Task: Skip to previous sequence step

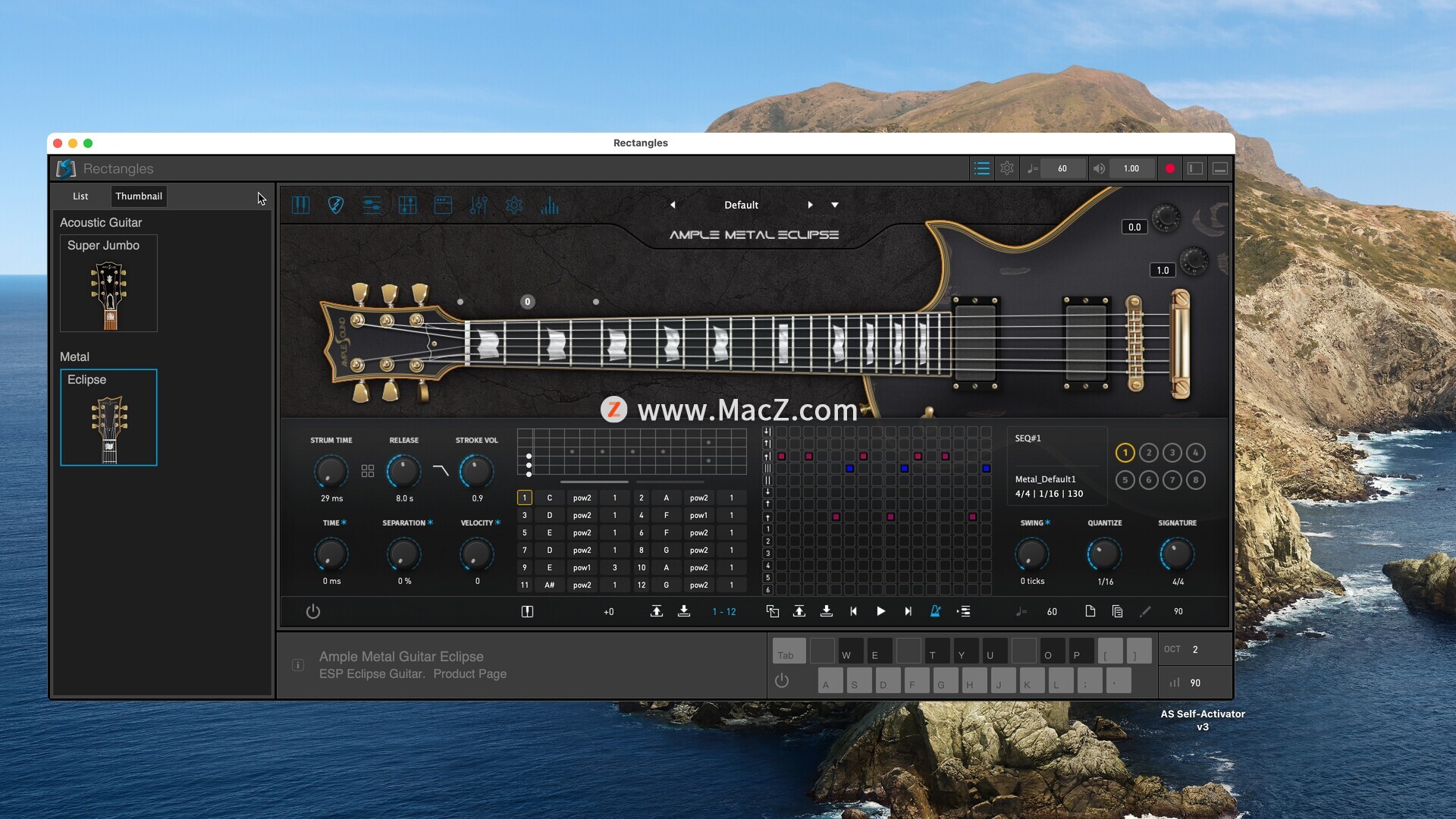Action: point(854,611)
